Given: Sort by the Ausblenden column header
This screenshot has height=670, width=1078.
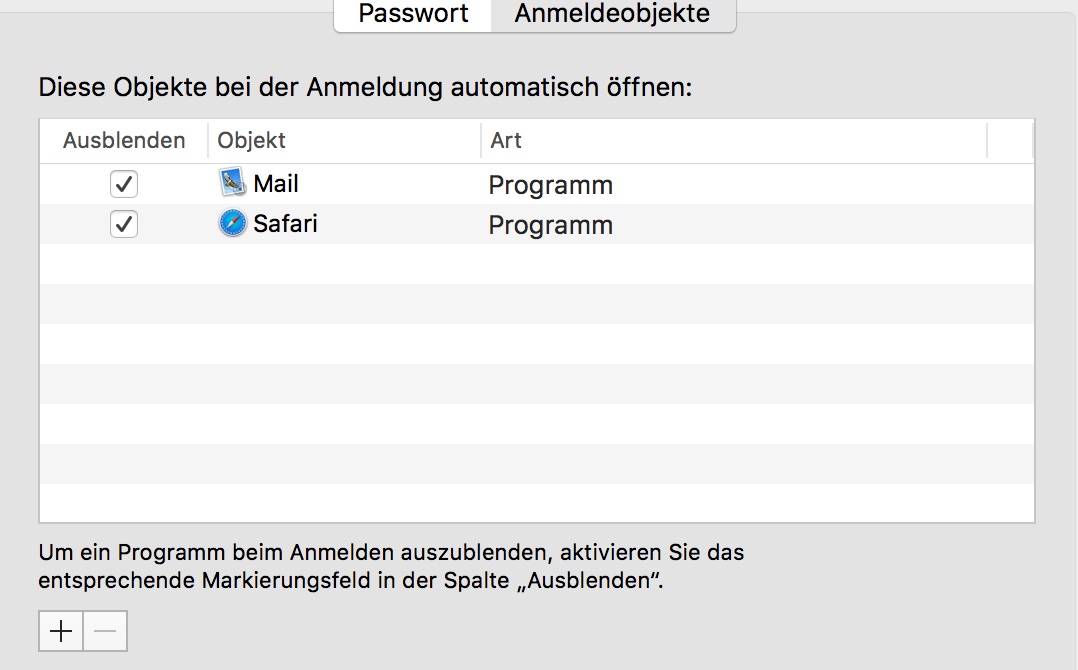Looking at the screenshot, I should pyautogui.click(x=124, y=141).
